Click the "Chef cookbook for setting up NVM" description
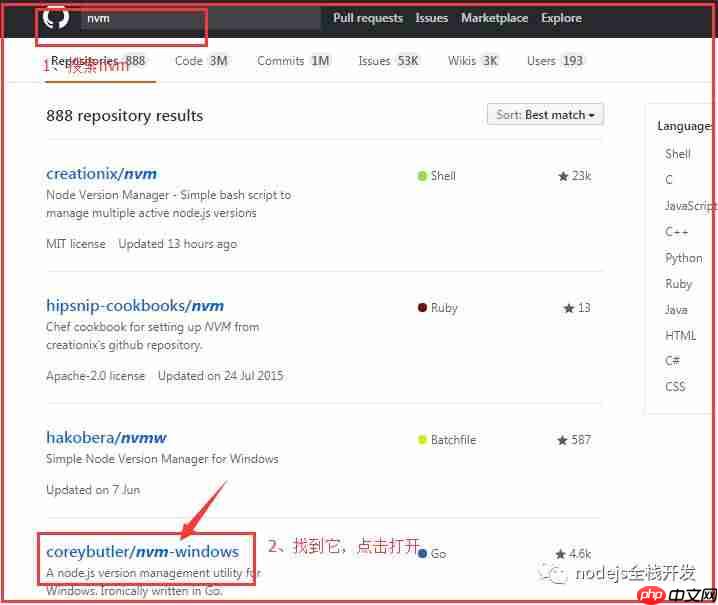This screenshot has width=718, height=605. coord(153,336)
